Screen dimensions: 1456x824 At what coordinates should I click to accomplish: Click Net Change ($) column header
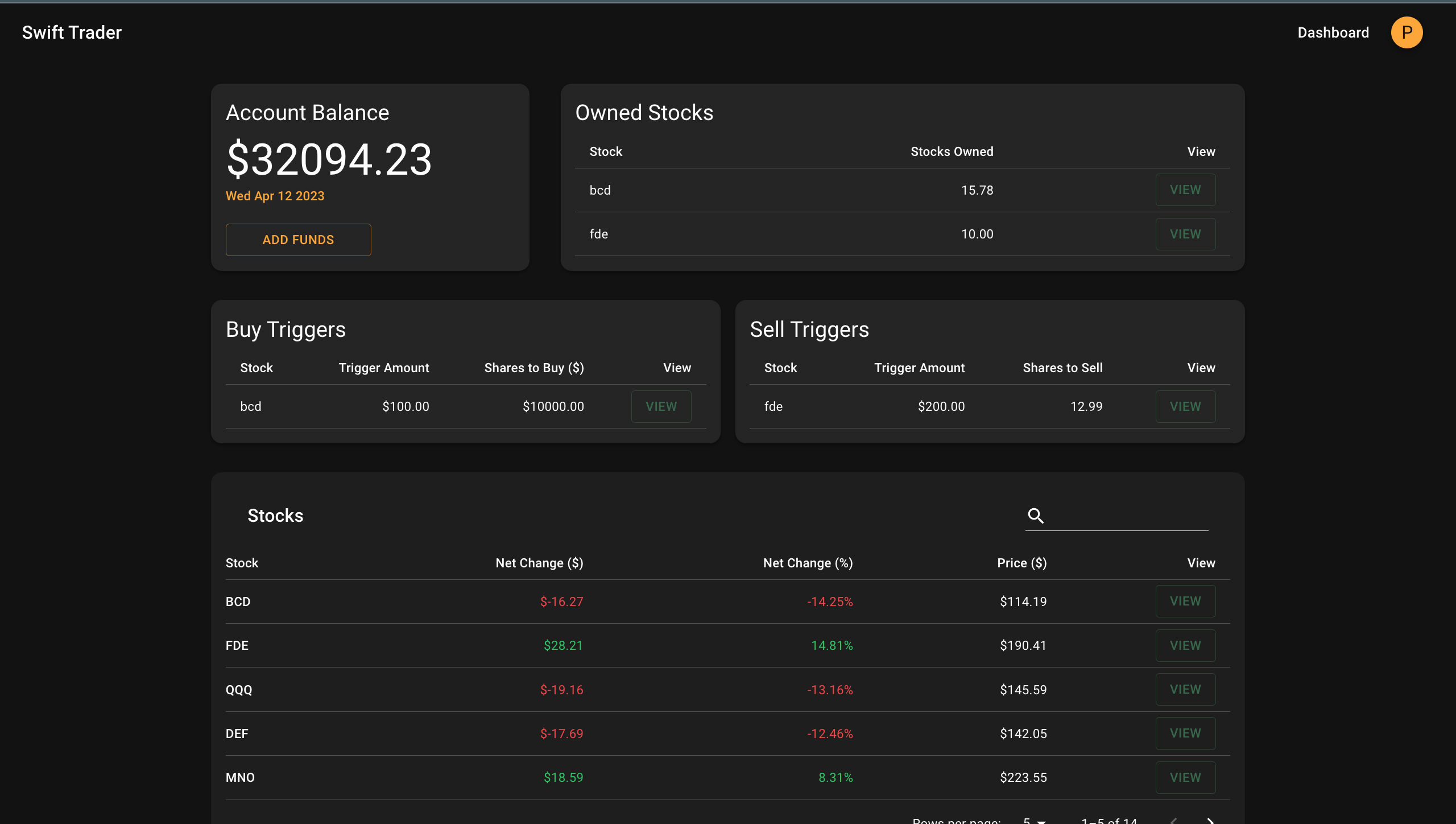point(539,563)
